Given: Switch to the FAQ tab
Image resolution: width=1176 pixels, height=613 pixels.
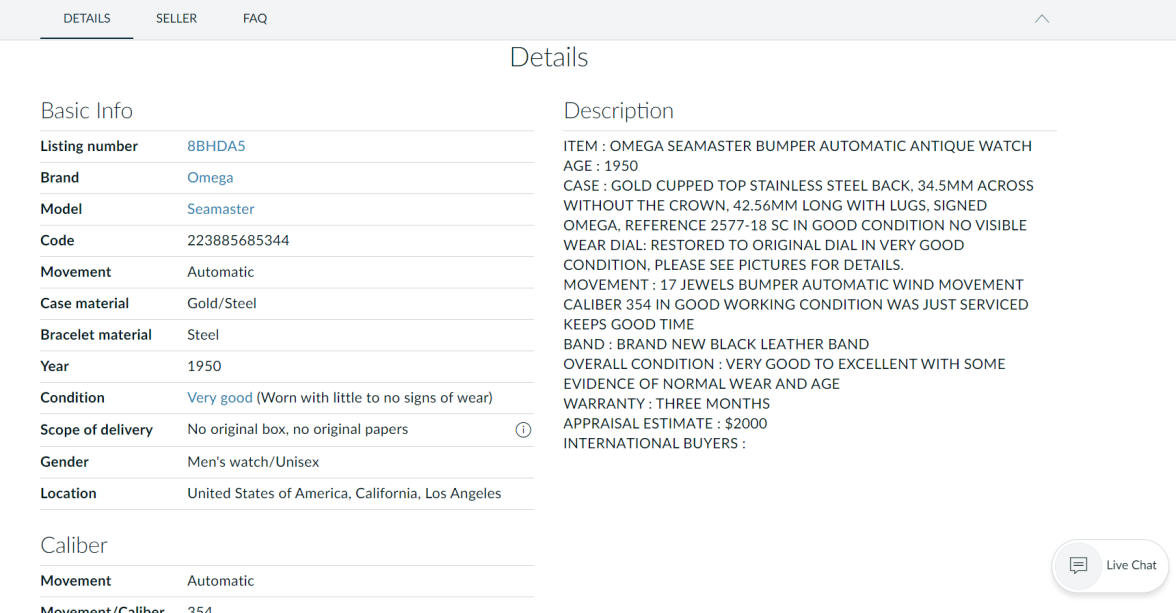Looking at the screenshot, I should [x=255, y=18].
